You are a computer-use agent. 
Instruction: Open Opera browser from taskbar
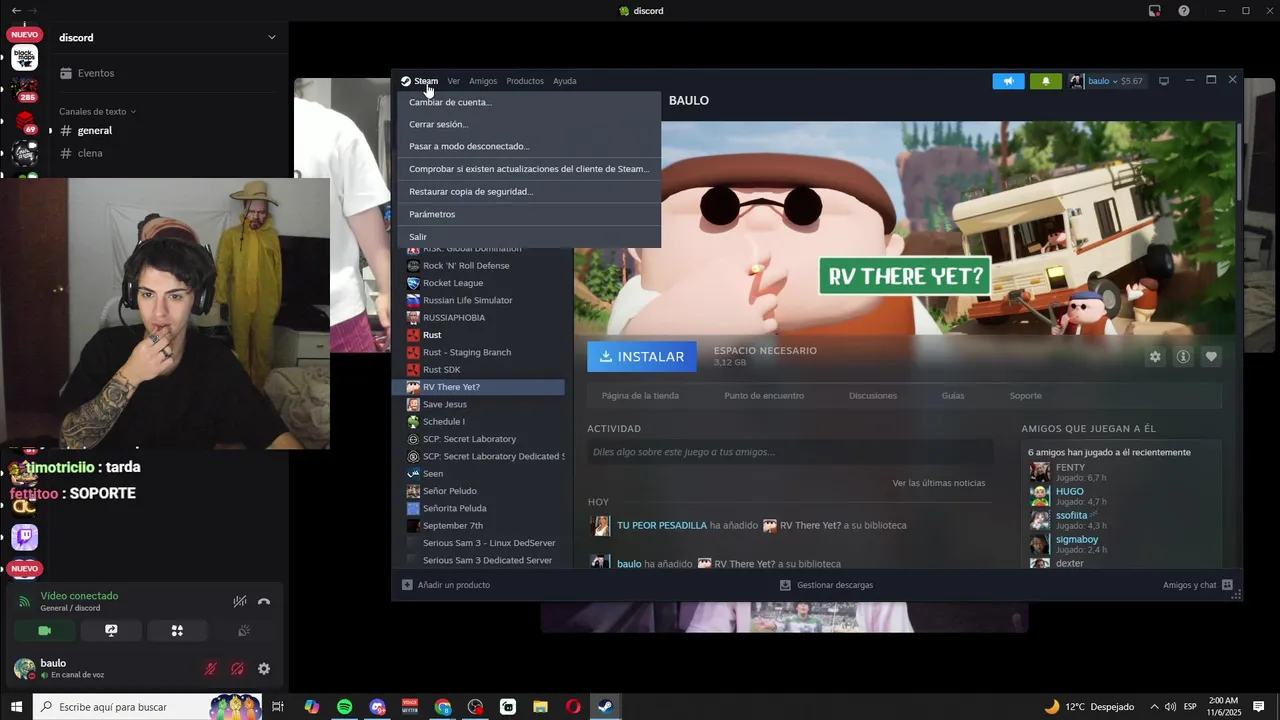[x=573, y=707]
